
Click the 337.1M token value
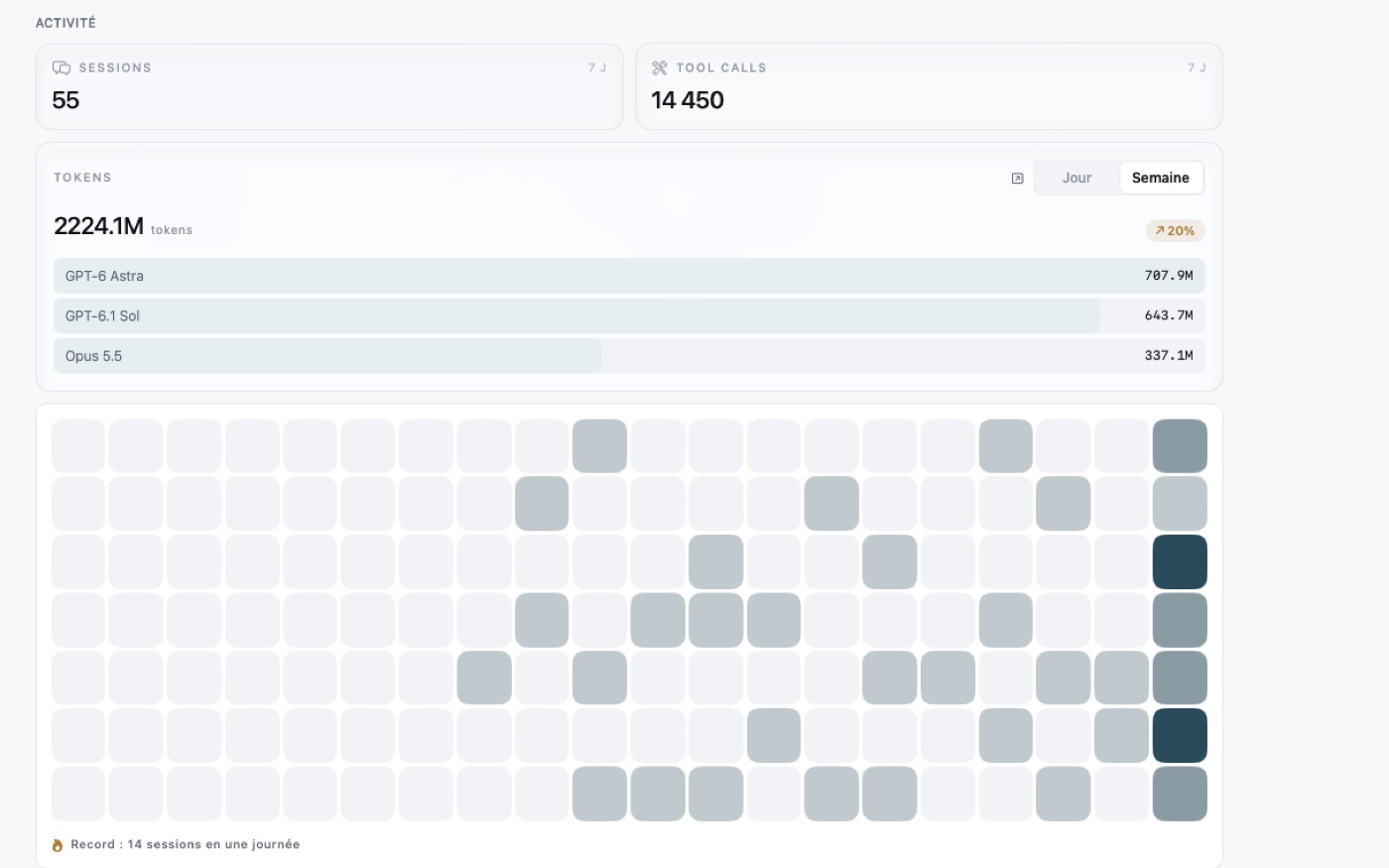pos(1169,355)
